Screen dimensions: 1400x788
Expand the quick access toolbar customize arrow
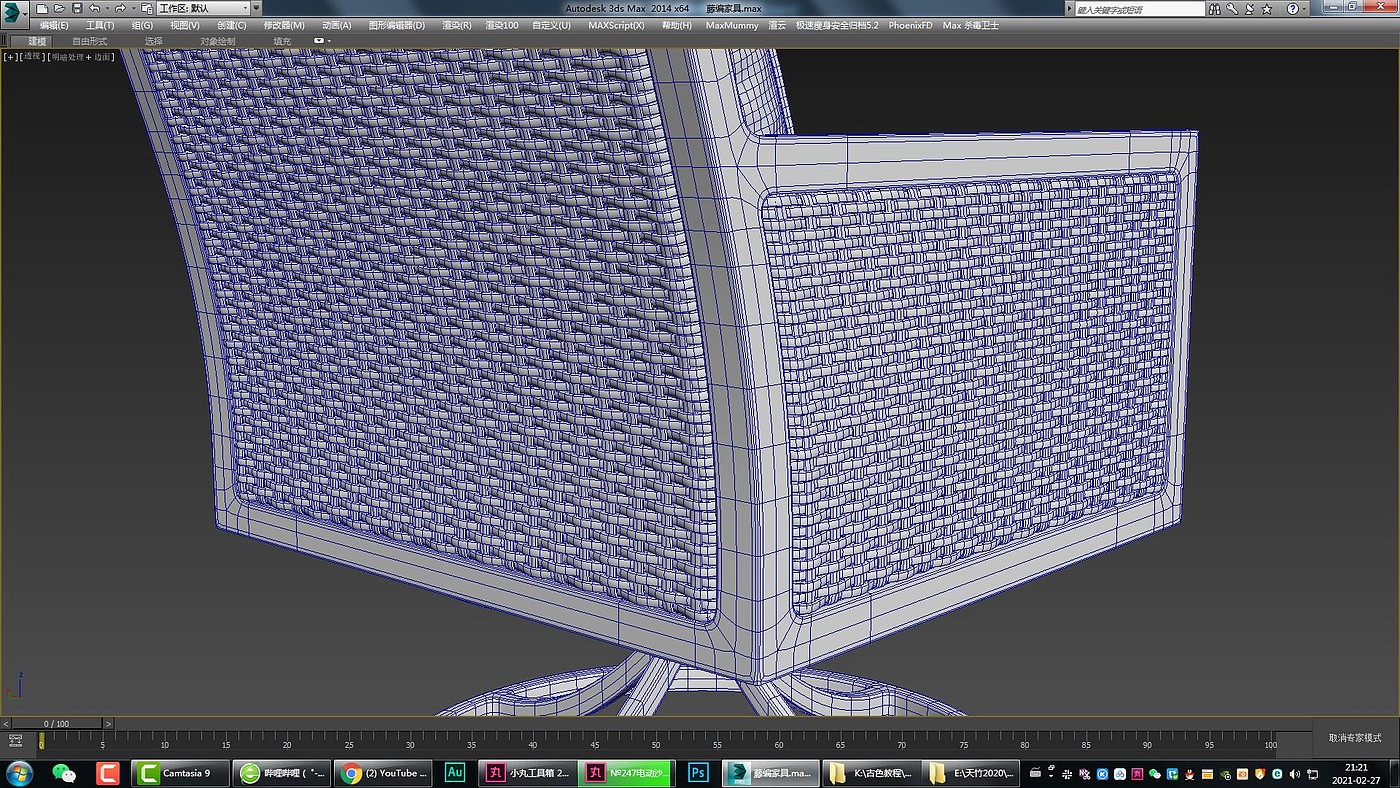click(256, 8)
